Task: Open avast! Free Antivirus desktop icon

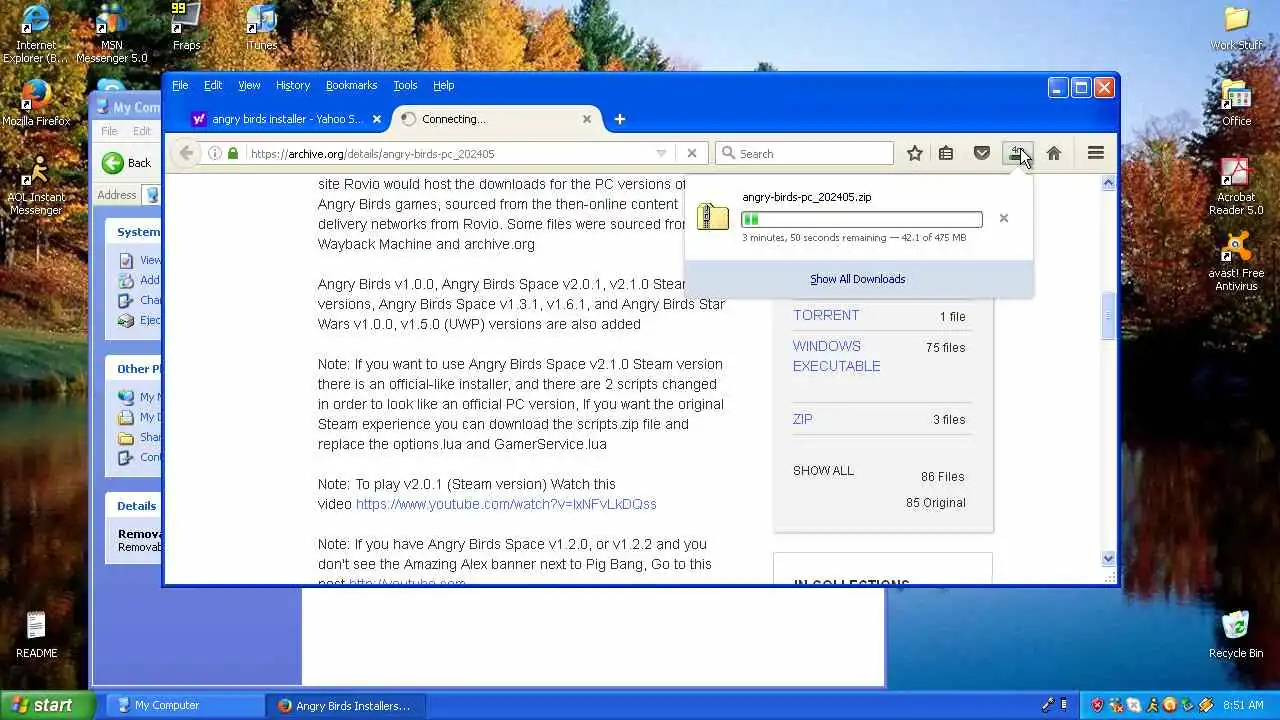Action: click(x=1237, y=261)
